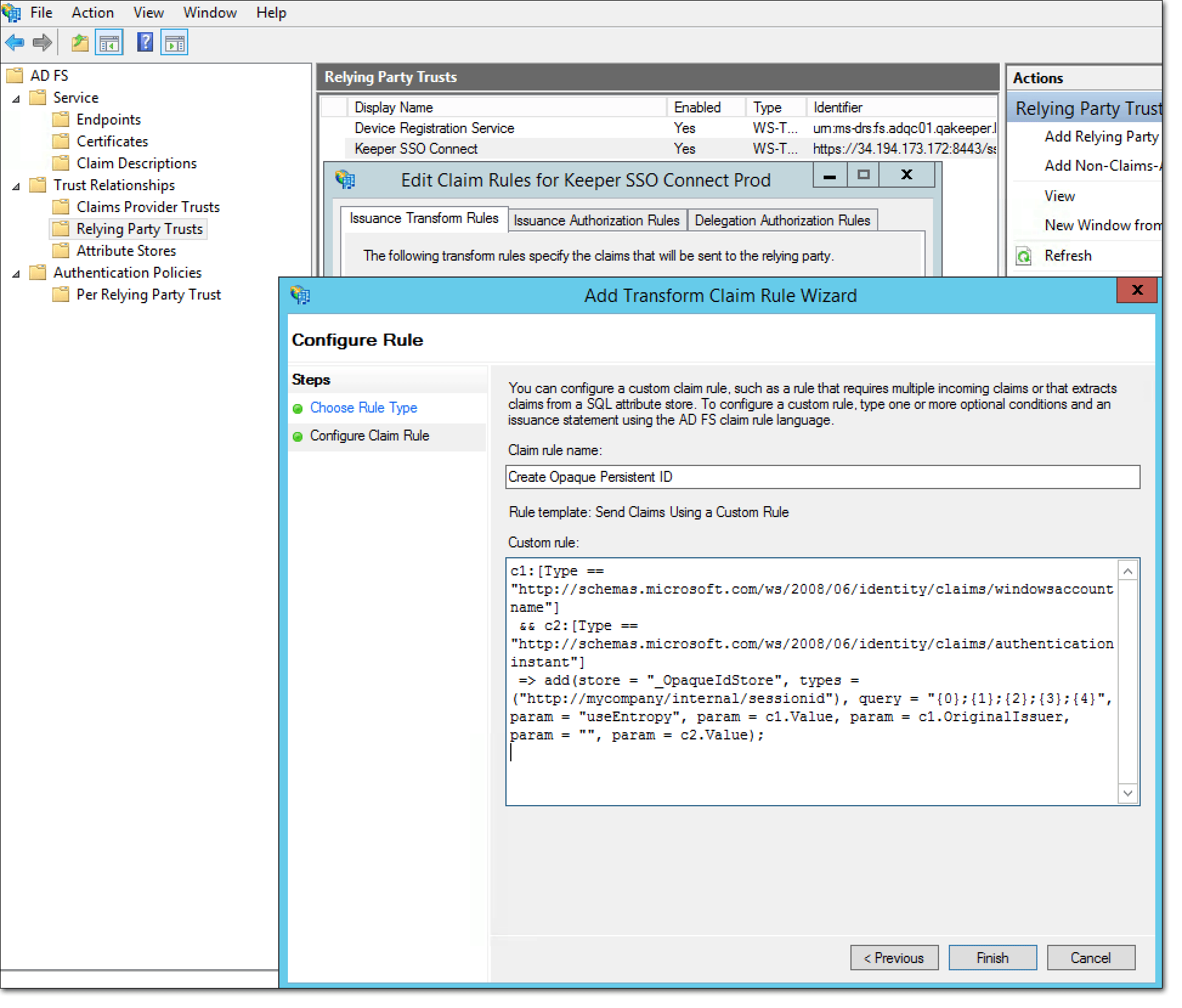
Task: Toggle the Show/Hide Action Pane toolbar button
Action: point(174,41)
